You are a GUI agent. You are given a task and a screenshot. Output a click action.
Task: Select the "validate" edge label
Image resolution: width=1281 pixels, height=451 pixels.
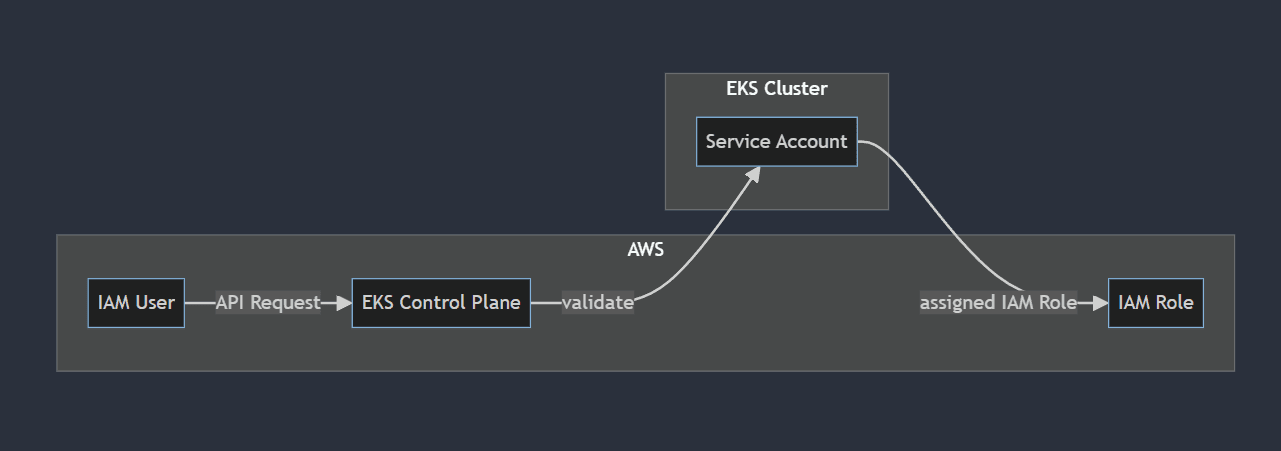pos(598,302)
